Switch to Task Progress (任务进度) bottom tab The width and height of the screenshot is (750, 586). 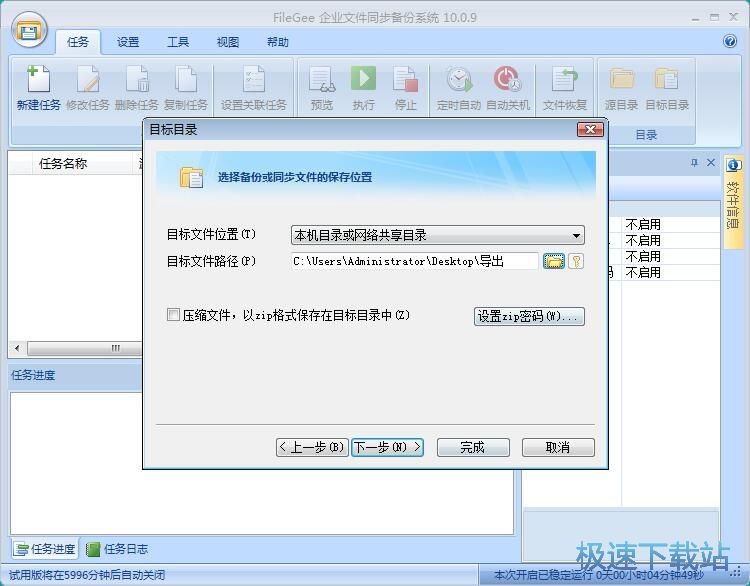click(x=44, y=549)
